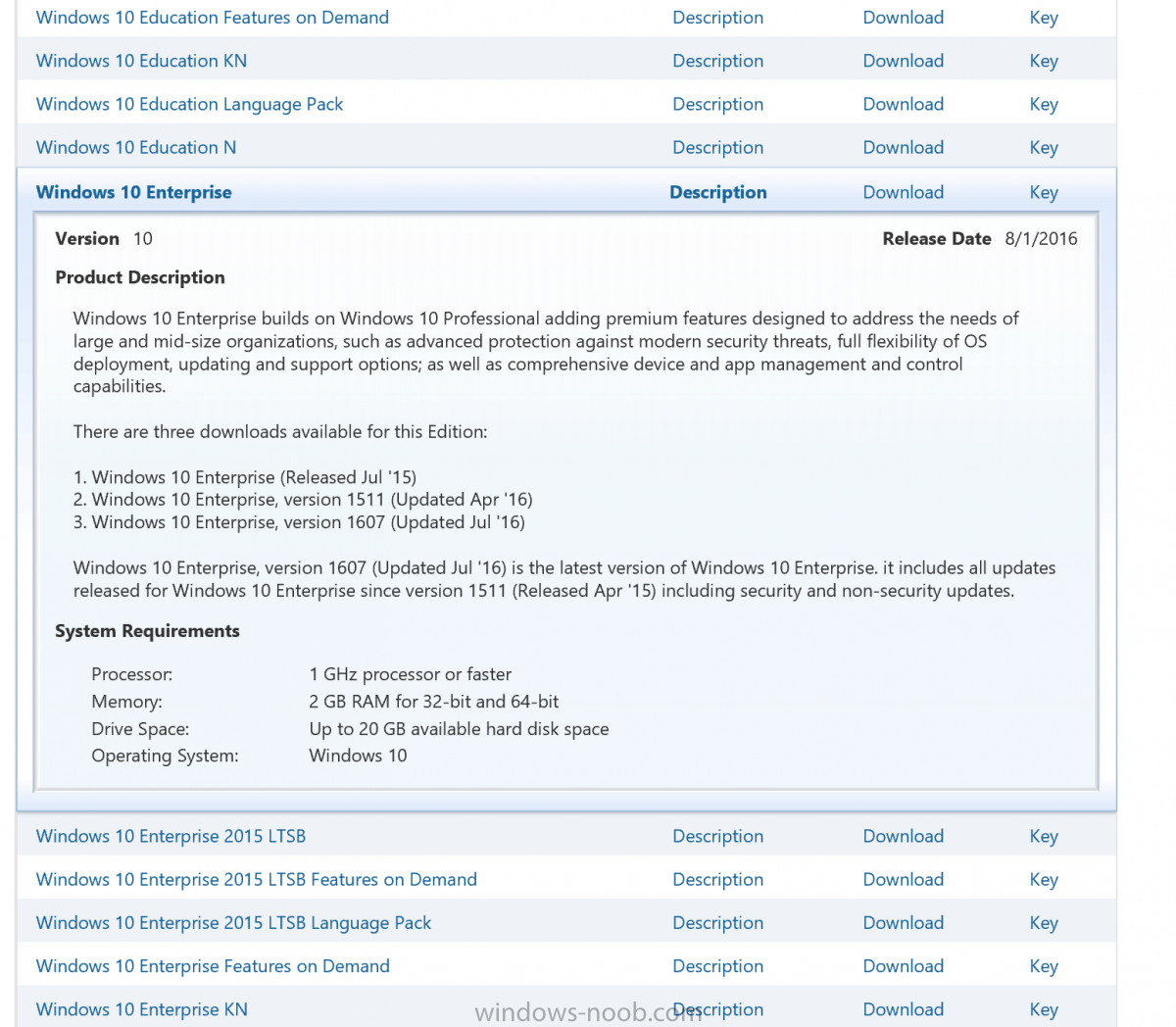Open Windows 10 Education N product

click(136, 147)
